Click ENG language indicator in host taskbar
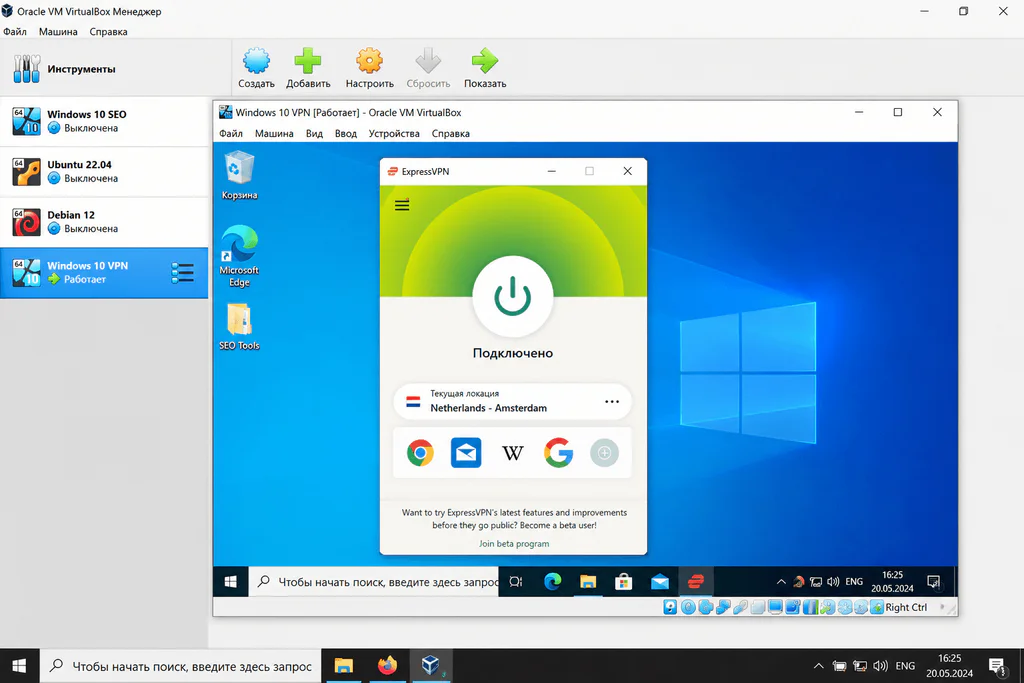This screenshot has height=683, width=1024. pos(905,666)
